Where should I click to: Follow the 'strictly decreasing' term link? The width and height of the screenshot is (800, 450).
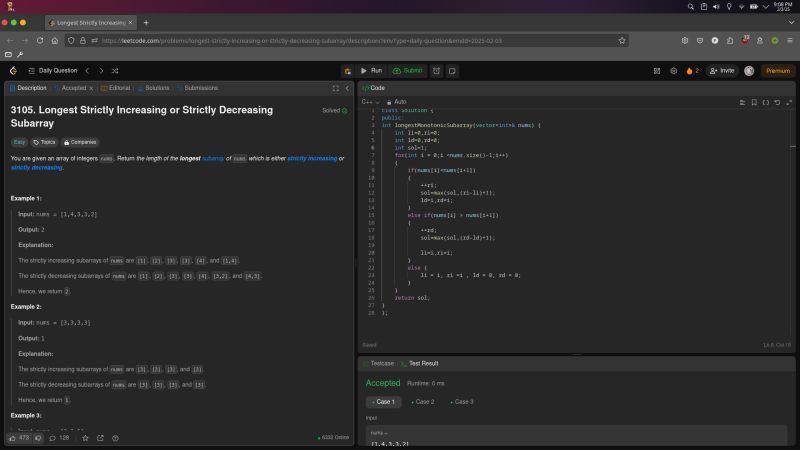tap(36, 168)
